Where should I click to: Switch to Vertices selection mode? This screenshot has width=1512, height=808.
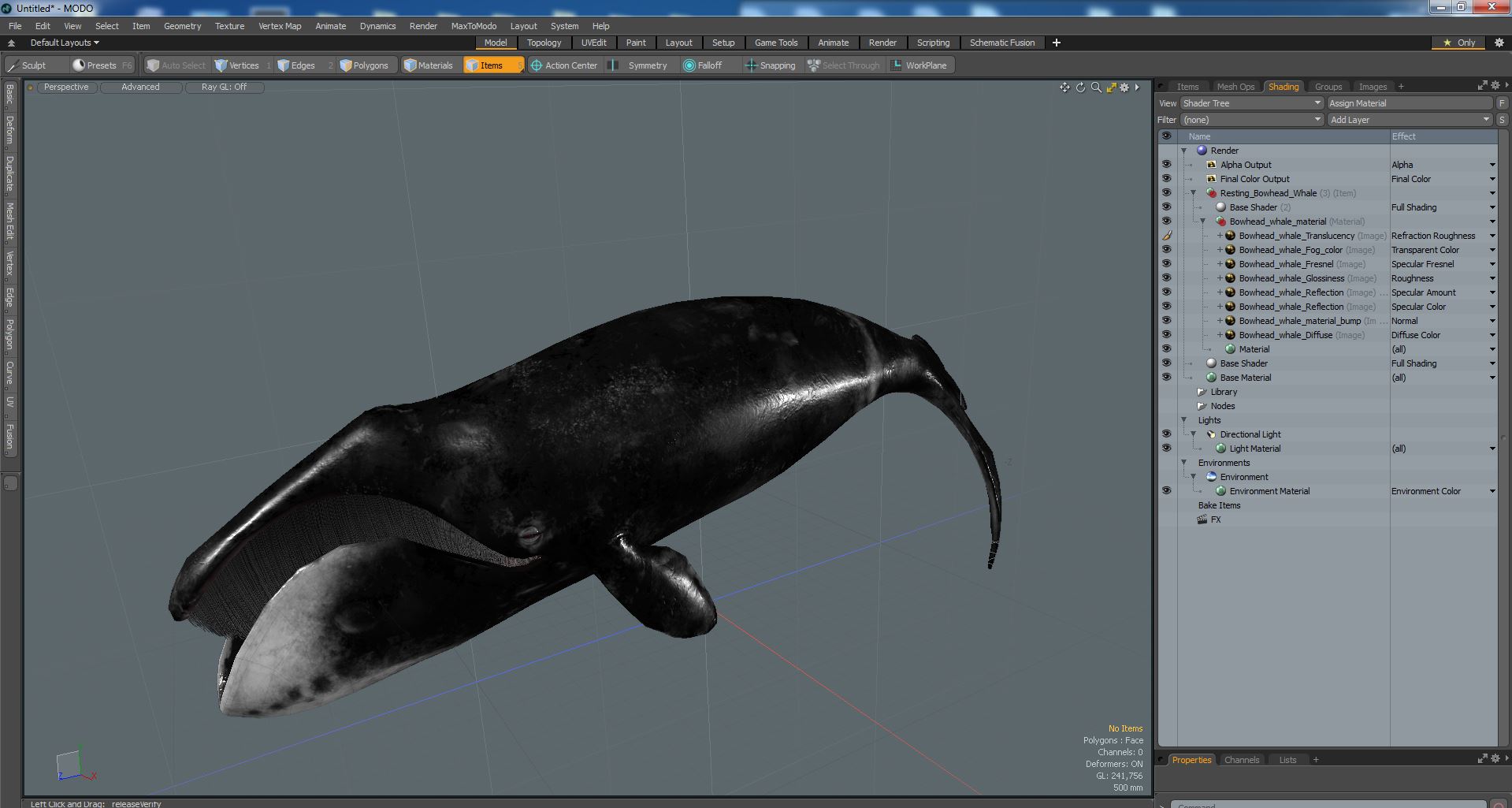coord(243,65)
